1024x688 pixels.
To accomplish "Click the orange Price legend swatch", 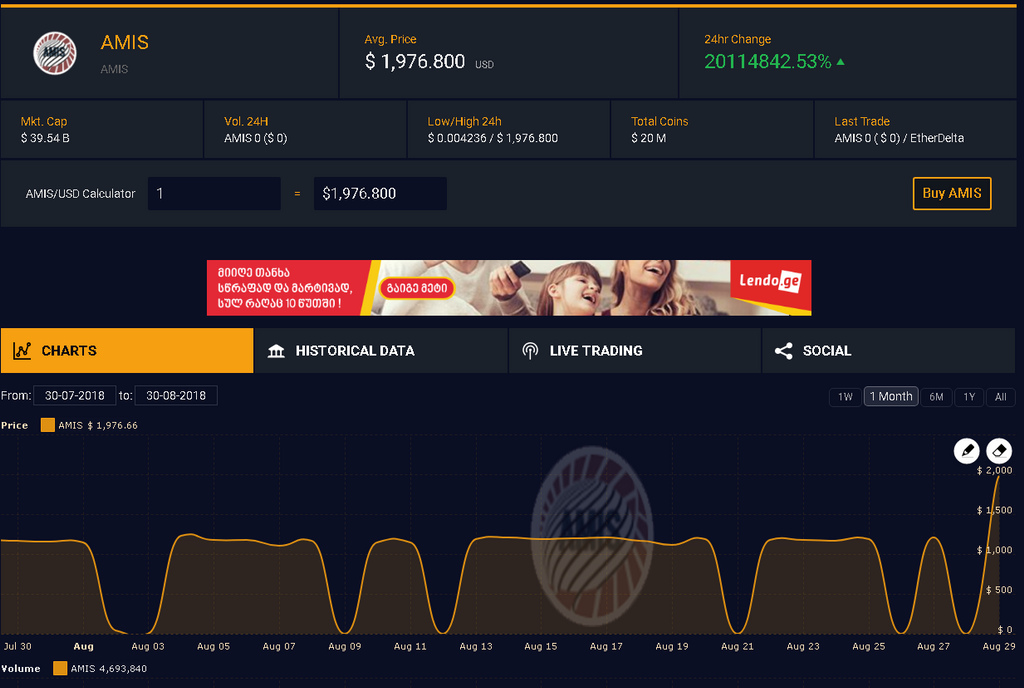I will pyautogui.click(x=48, y=425).
